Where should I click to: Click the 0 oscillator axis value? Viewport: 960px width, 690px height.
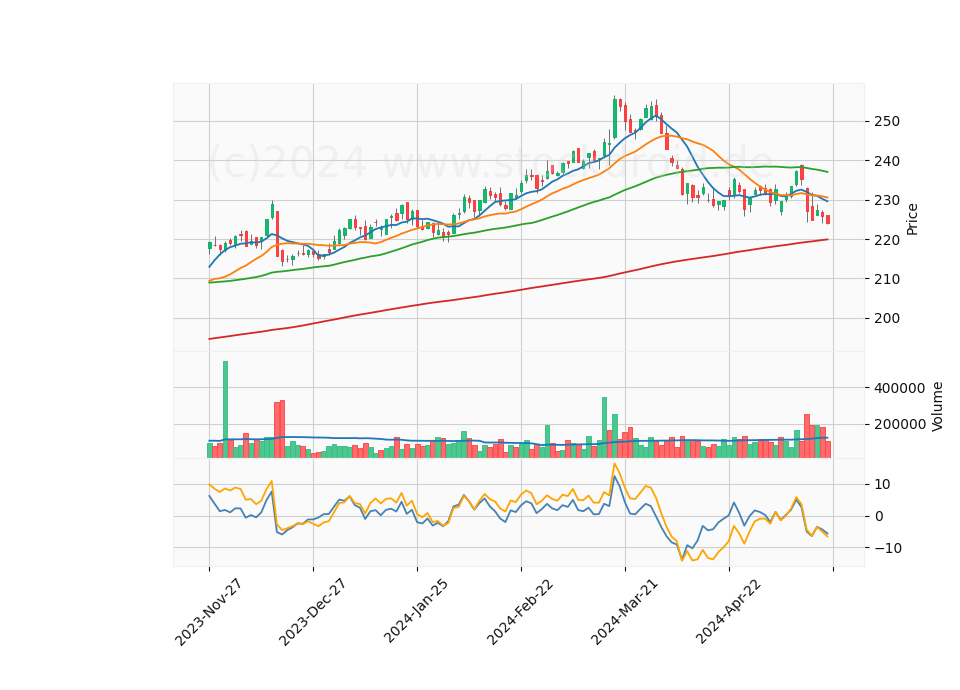point(879,516)
